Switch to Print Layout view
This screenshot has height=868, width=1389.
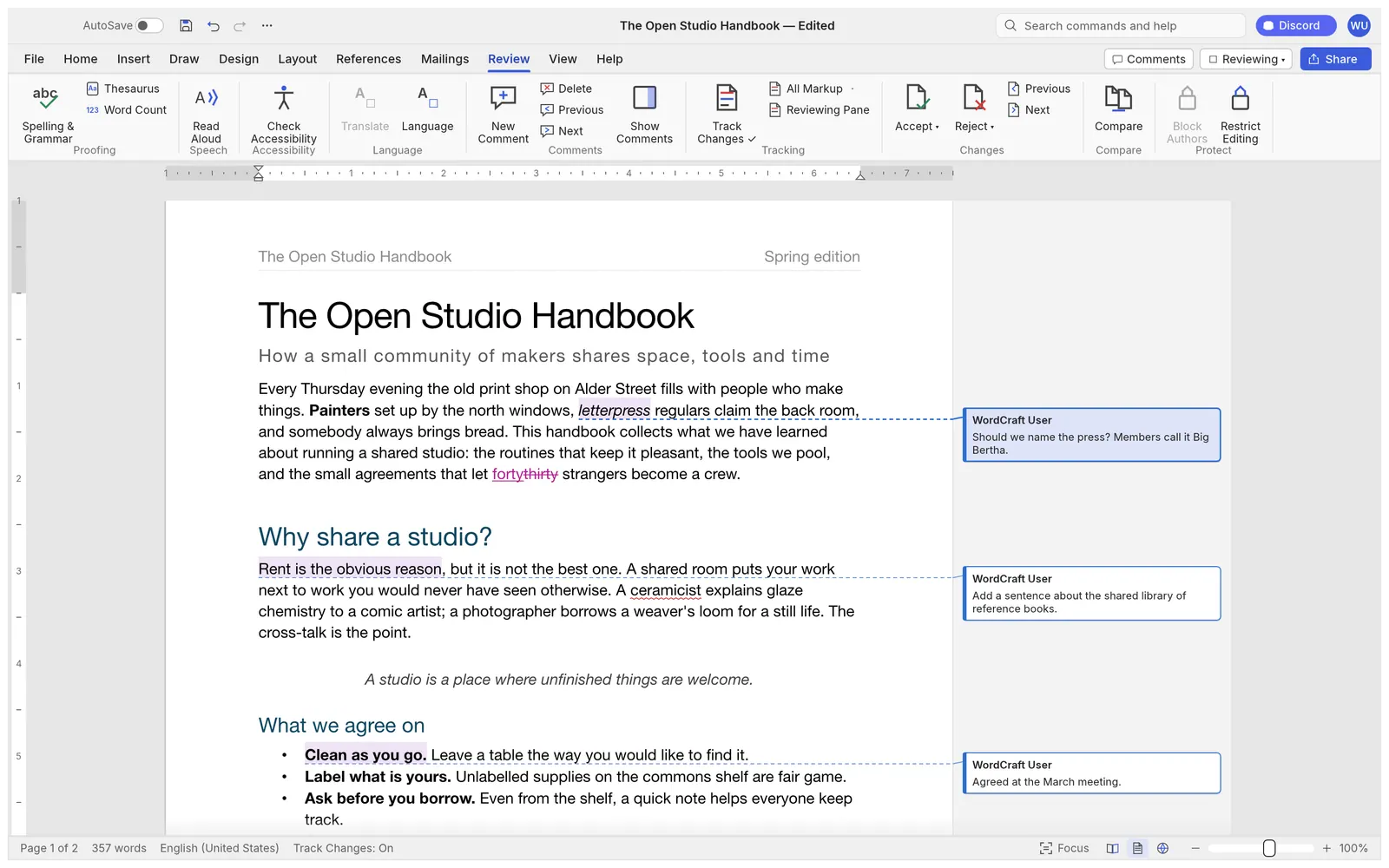[x=1137, y=848]
